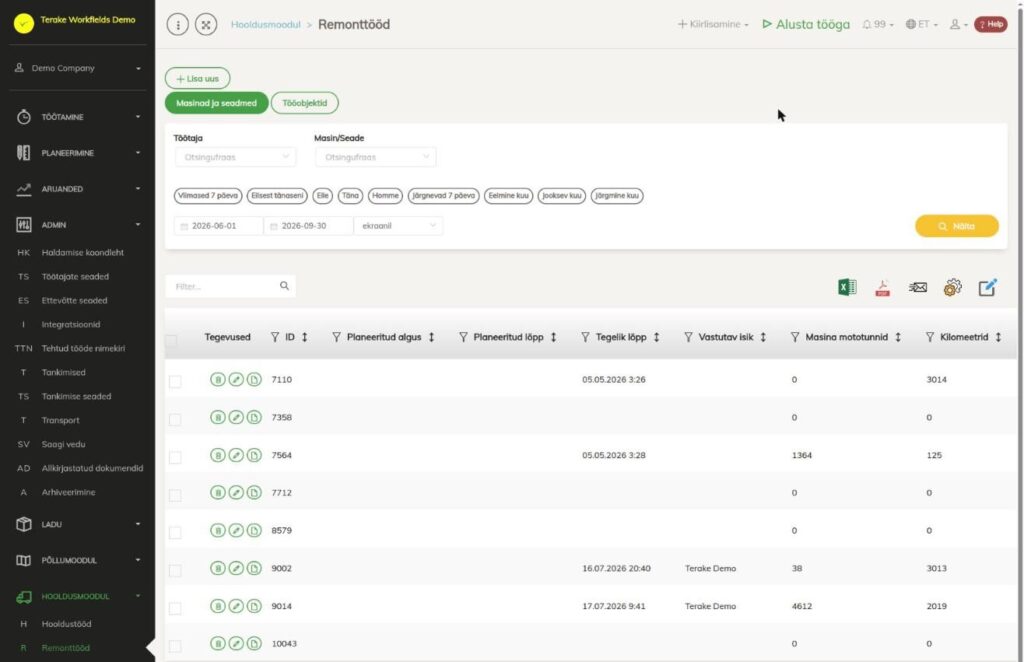Tick the checkbox for row 7358
Screen dimensions: 1024x662
(x=175, y=419)
